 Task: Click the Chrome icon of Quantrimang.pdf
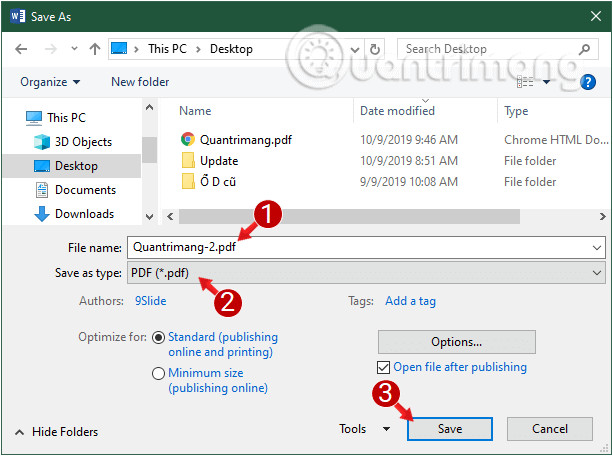(188, 139)
